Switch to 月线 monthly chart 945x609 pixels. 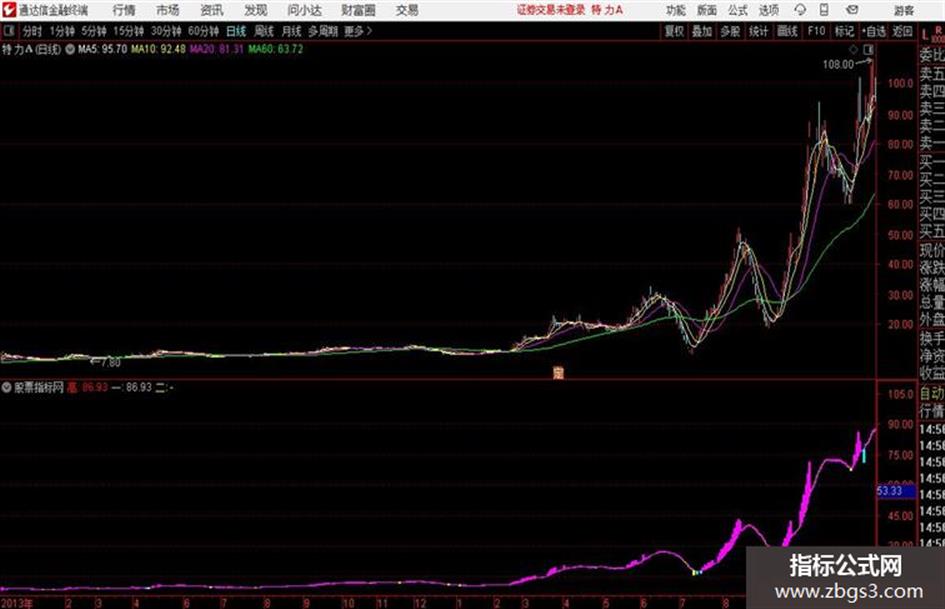(291, 31)
